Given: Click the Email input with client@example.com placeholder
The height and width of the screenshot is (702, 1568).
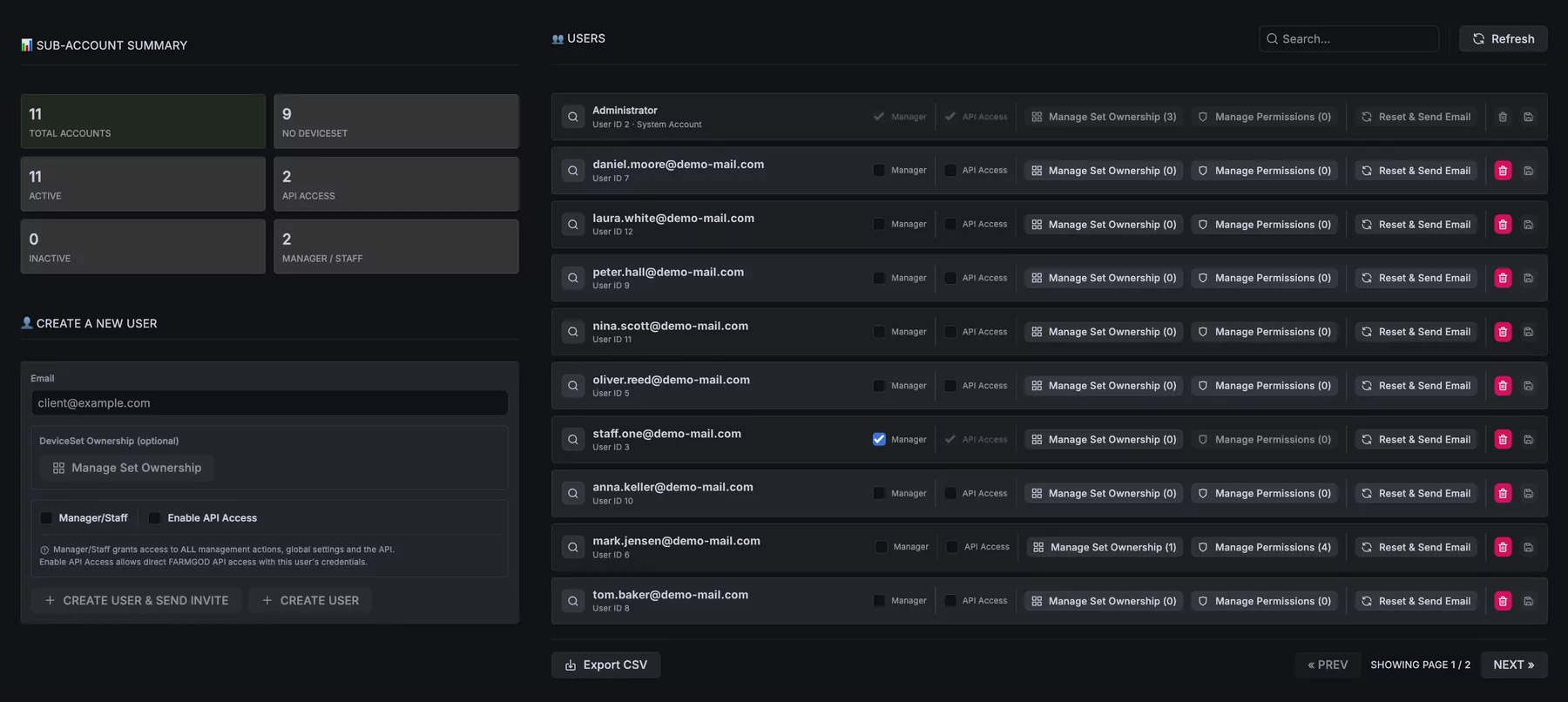Looking at the screenshot, I should (270, 402).
